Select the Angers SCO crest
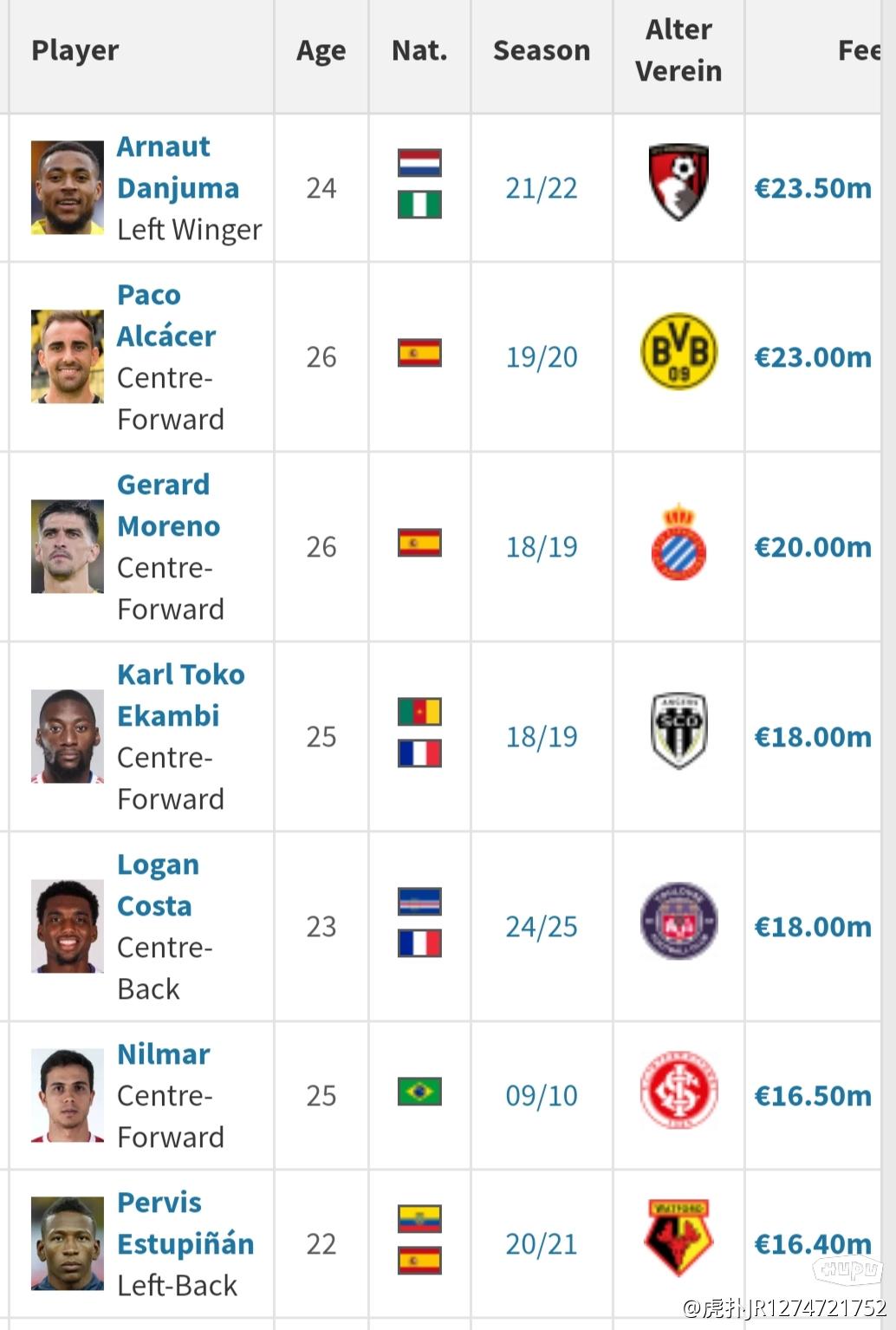896x1330 pixels. coord(678,731)
